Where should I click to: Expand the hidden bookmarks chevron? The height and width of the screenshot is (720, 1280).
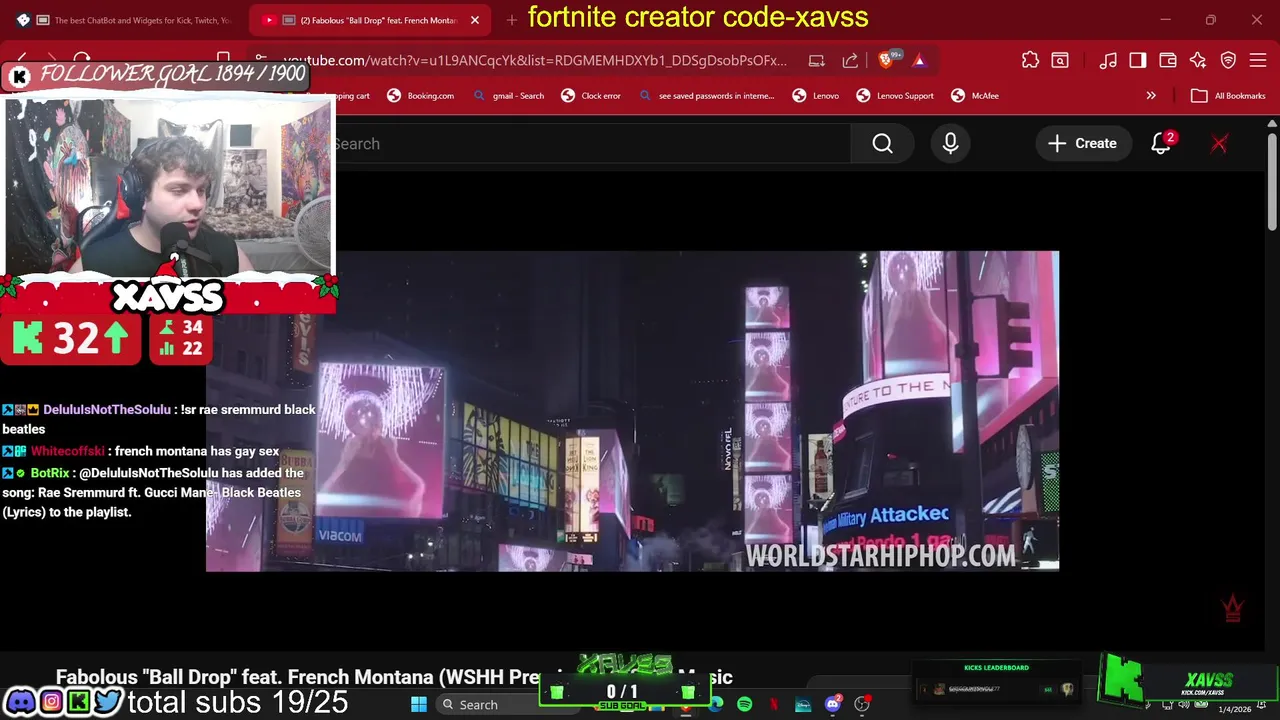click(1151, 96)
